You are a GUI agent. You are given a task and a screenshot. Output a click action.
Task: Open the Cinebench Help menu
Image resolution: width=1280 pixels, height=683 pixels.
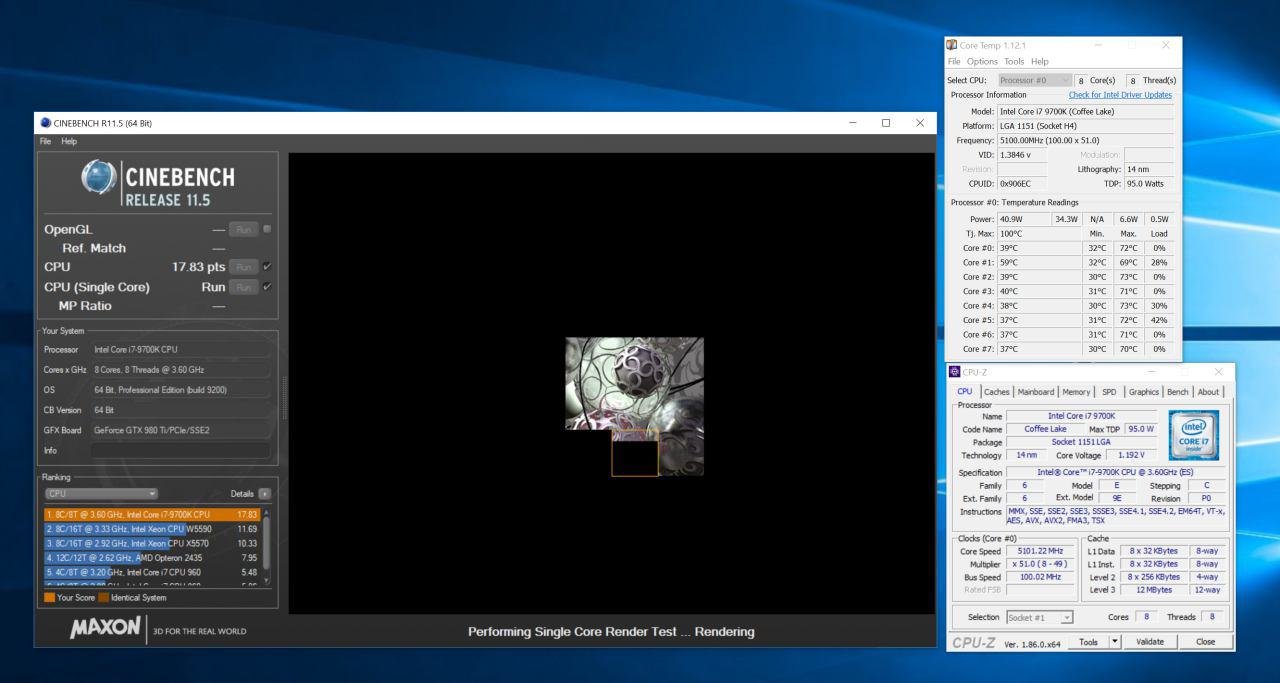68,141
